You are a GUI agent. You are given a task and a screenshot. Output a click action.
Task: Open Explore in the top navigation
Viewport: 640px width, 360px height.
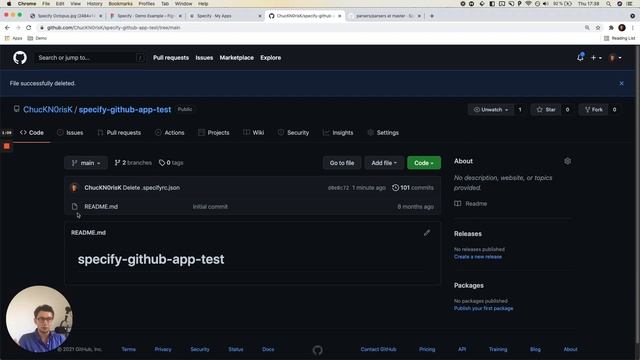click(x=271, y=58)
